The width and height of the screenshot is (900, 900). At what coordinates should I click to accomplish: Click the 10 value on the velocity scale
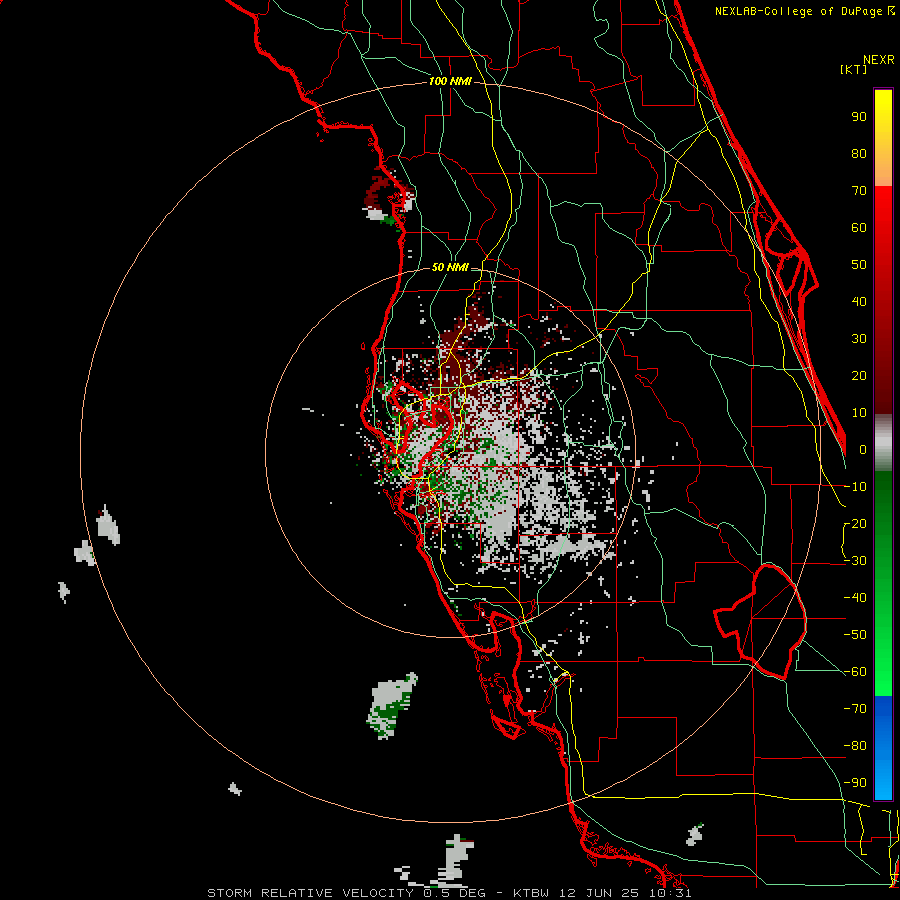tap(859, 413)
